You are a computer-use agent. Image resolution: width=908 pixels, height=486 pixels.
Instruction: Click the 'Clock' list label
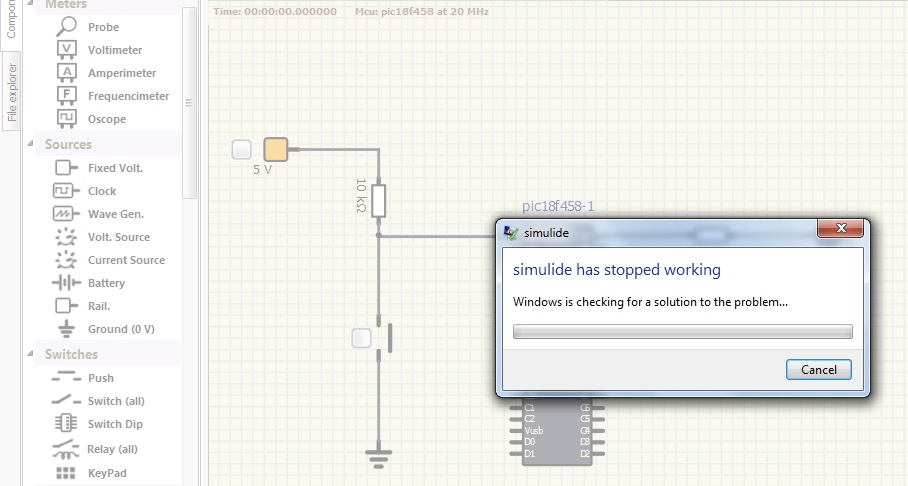102,191
